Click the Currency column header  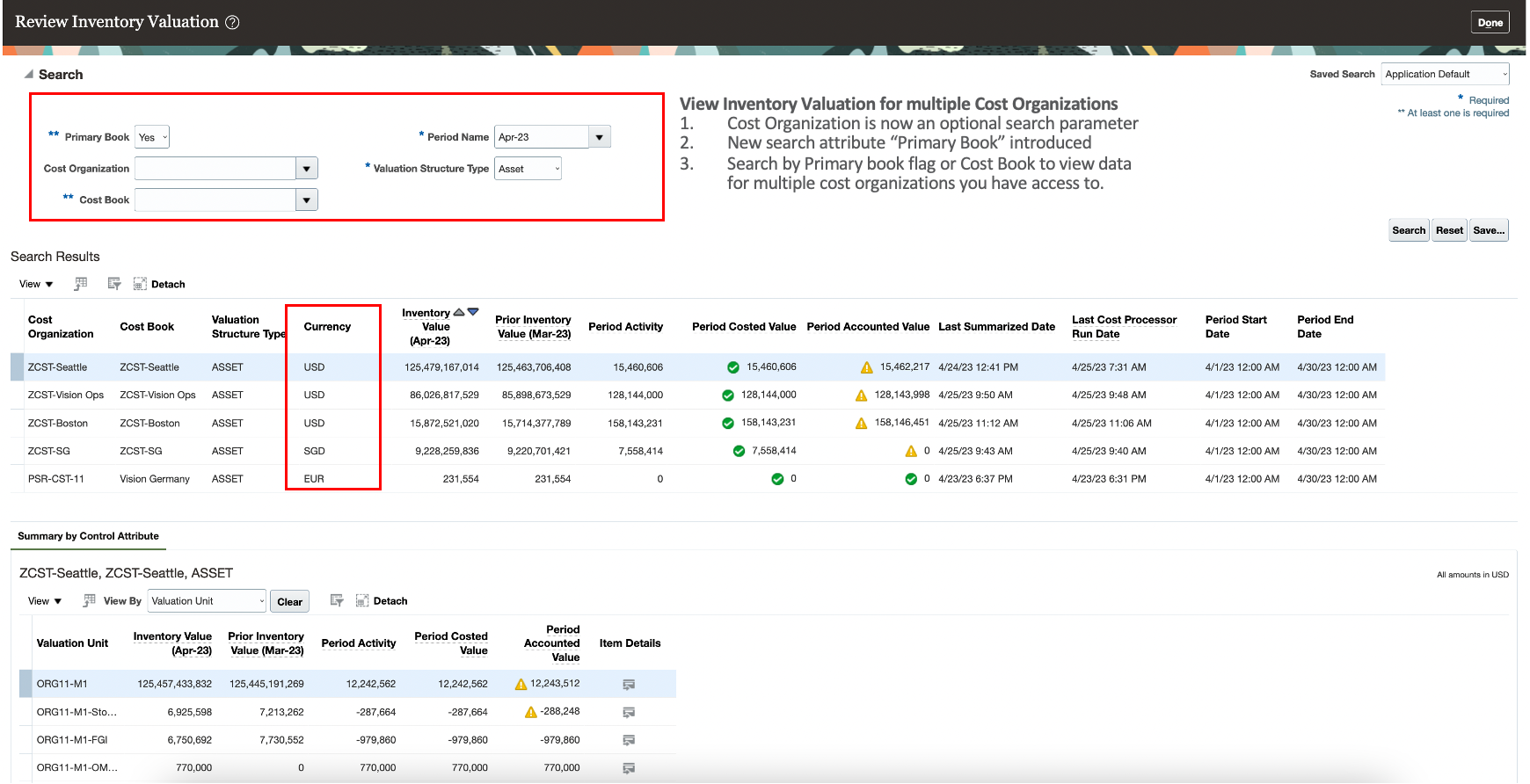(x=327, y=327)
